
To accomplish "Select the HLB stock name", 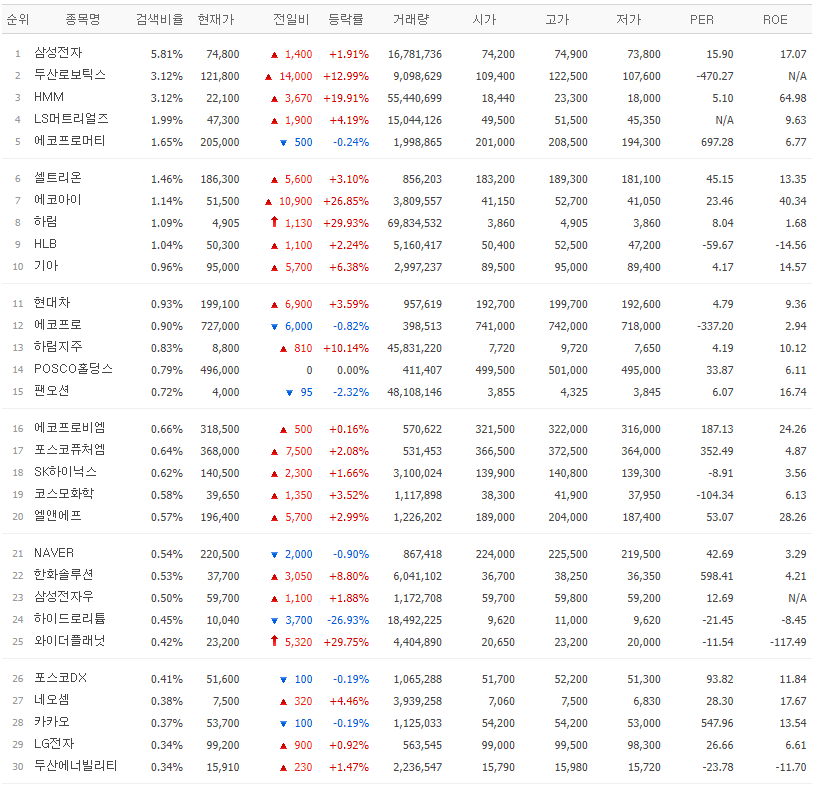I will [x=45, y=244].
